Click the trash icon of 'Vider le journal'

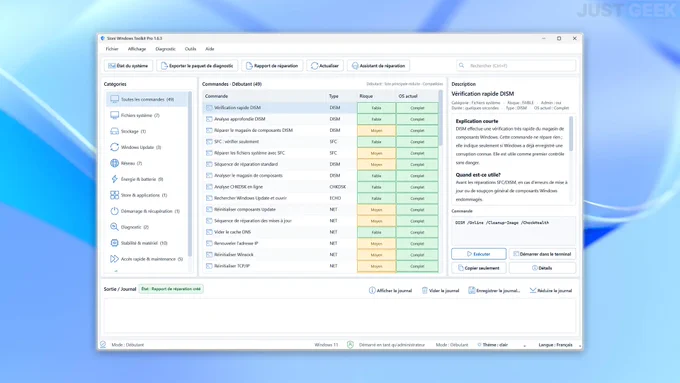(x=425, y=291)
